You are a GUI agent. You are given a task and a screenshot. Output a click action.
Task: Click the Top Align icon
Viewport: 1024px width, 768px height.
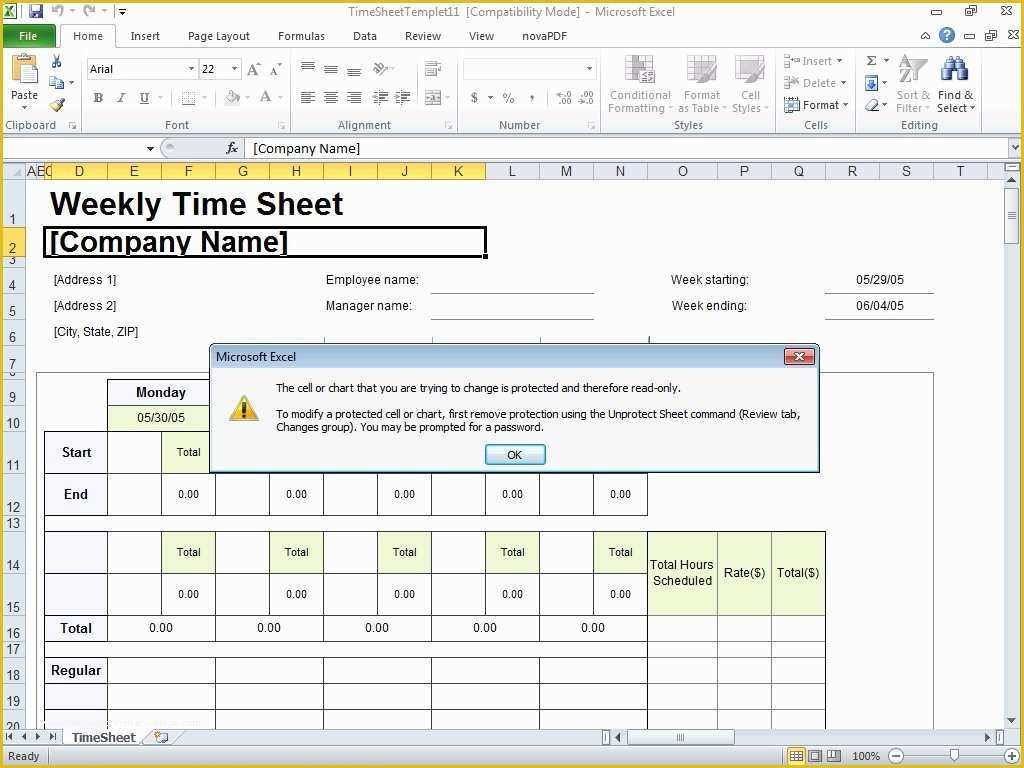308,68
